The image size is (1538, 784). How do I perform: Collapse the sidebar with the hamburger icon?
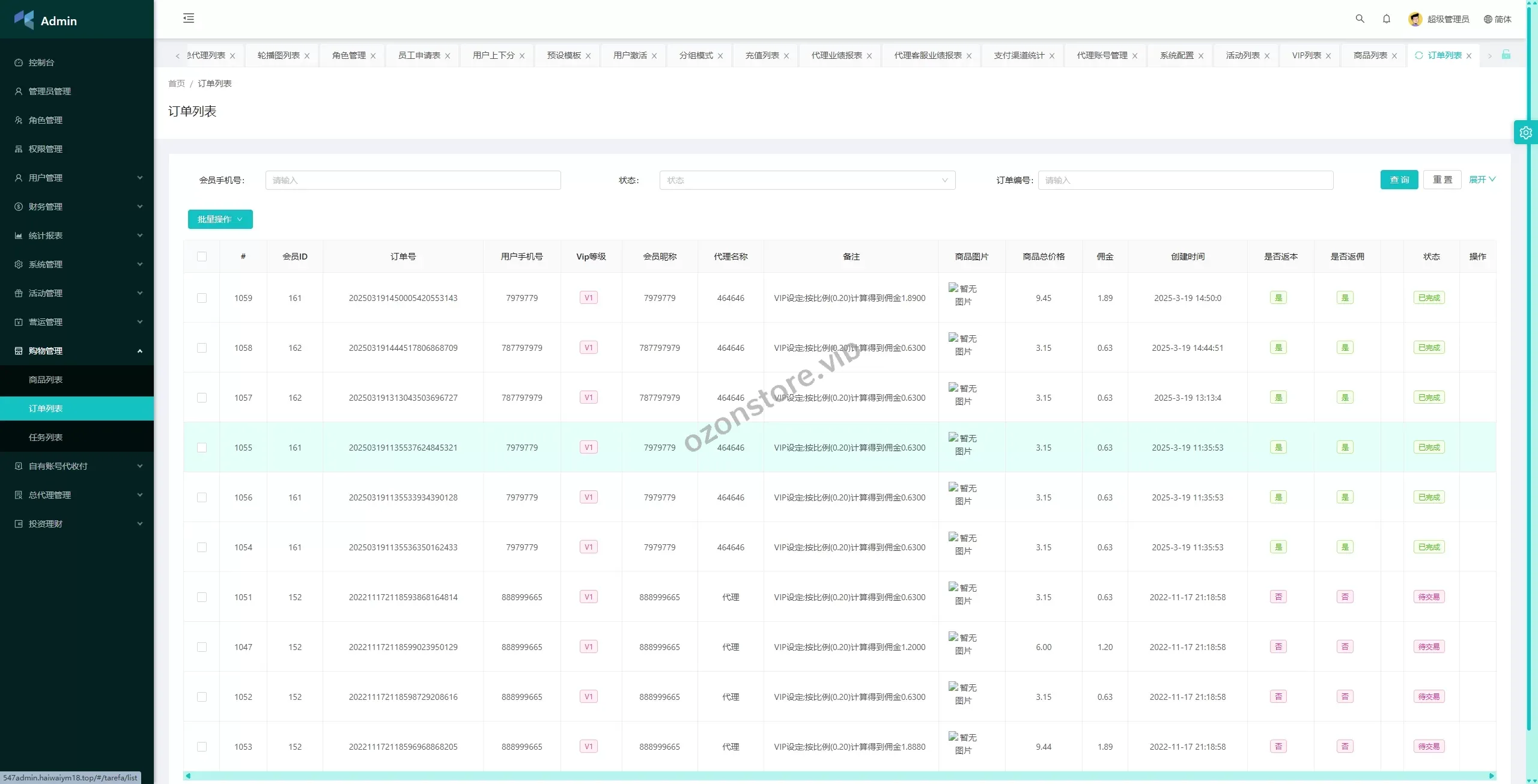tap(189, 18)
